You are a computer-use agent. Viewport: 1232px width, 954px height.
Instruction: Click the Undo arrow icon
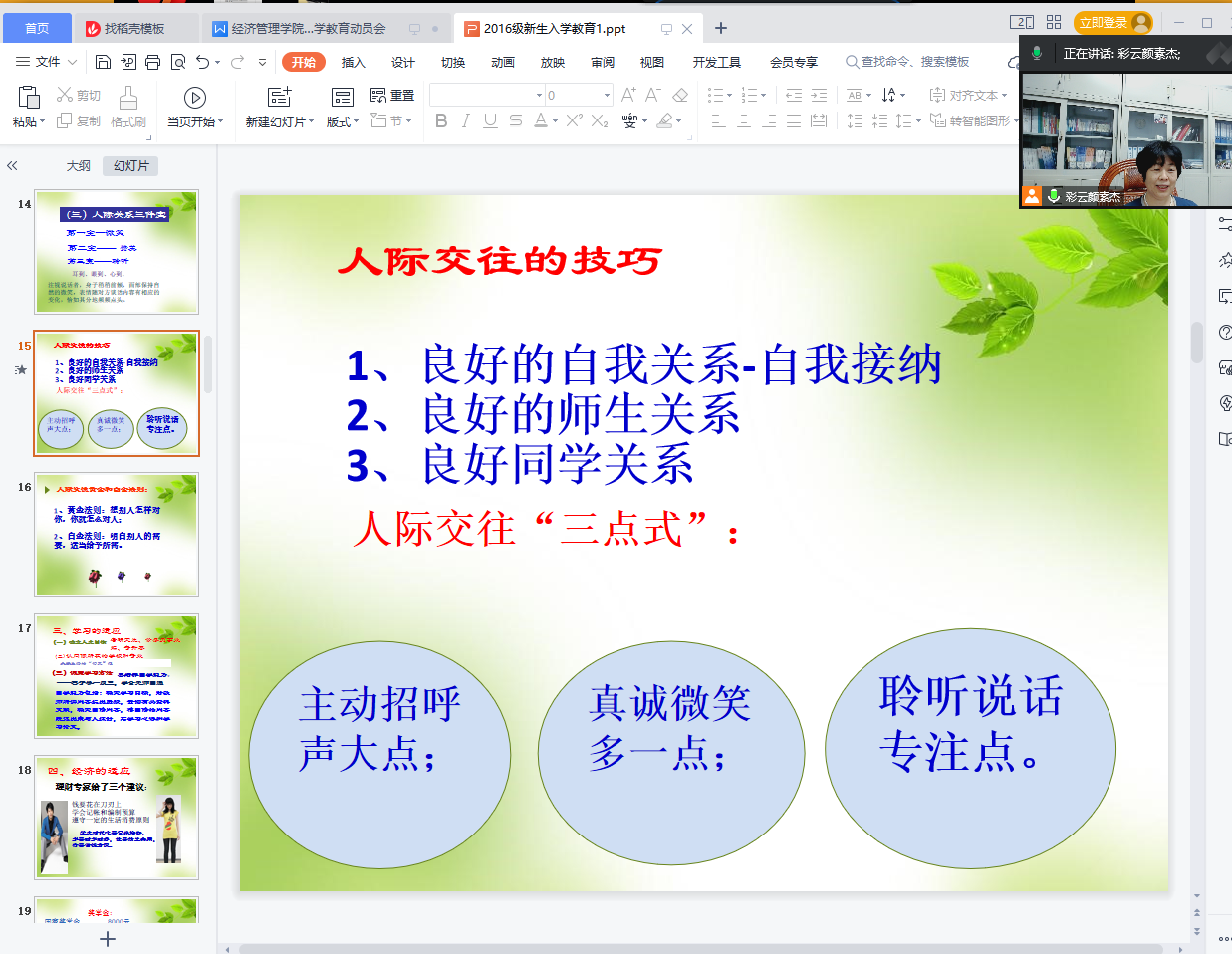click(202, 62)
